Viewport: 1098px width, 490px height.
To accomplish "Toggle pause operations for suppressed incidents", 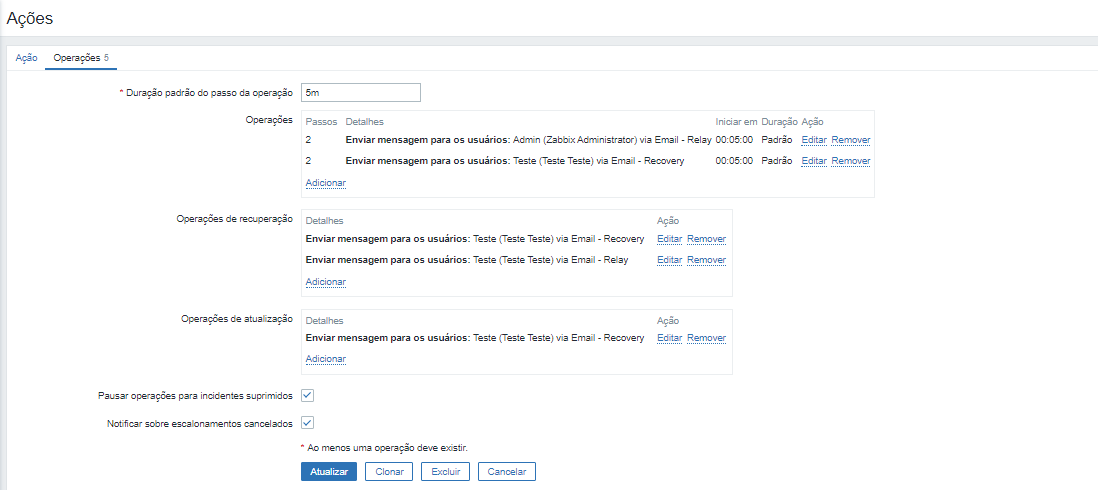I will tap(308, 396).
